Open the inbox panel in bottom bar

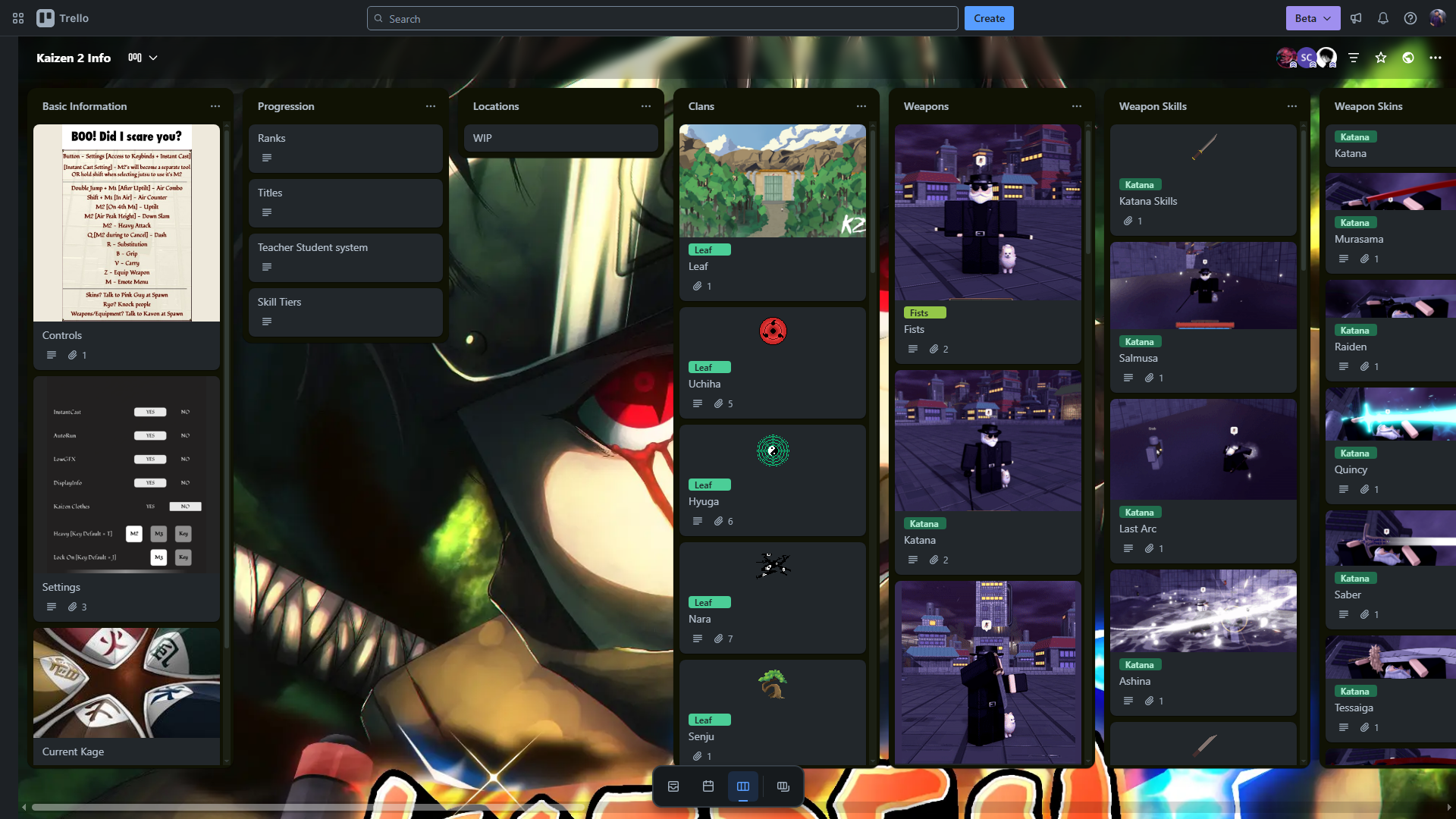673,786
